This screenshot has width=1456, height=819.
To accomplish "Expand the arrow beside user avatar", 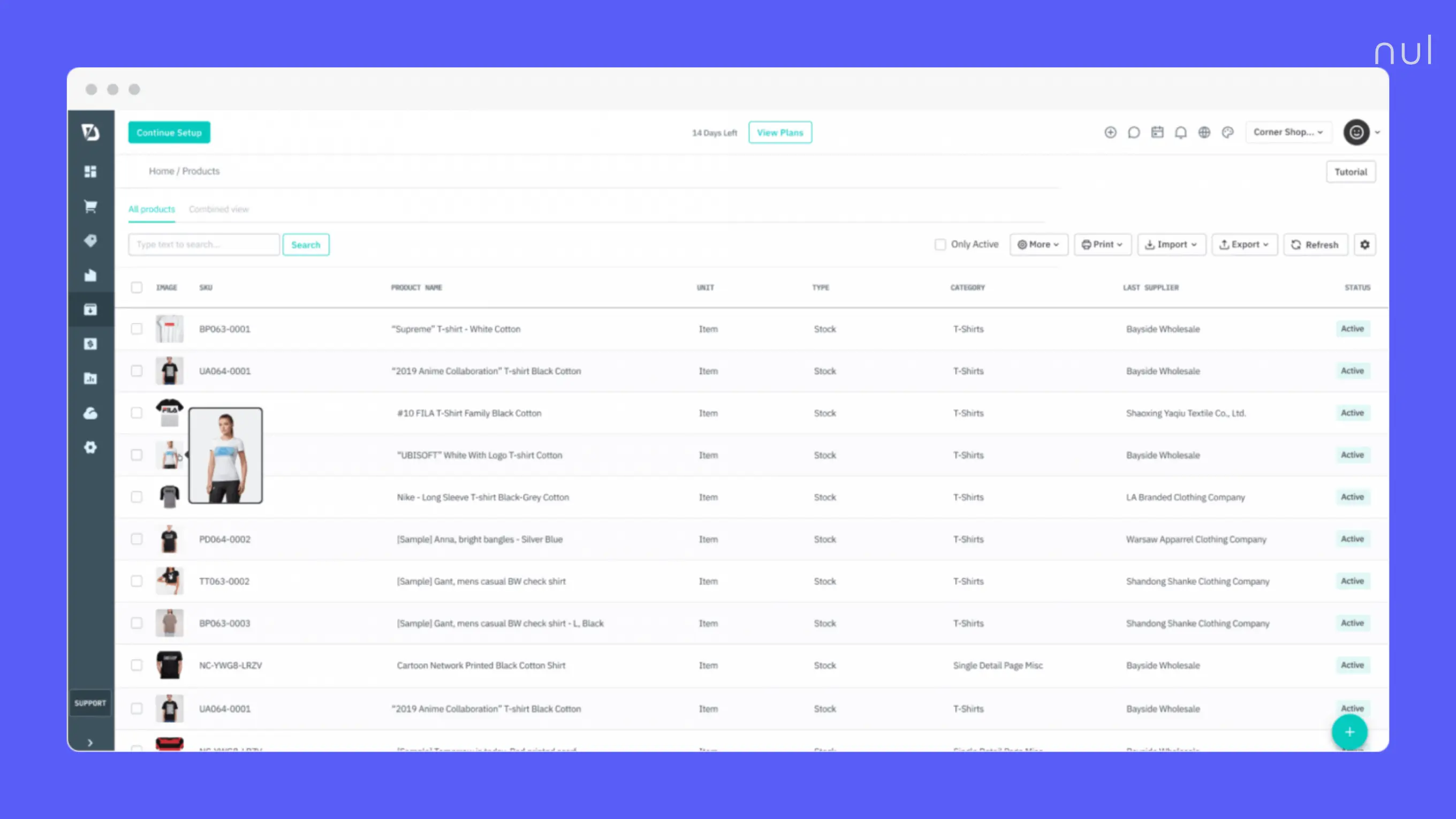I will [x=1377, y=132].
